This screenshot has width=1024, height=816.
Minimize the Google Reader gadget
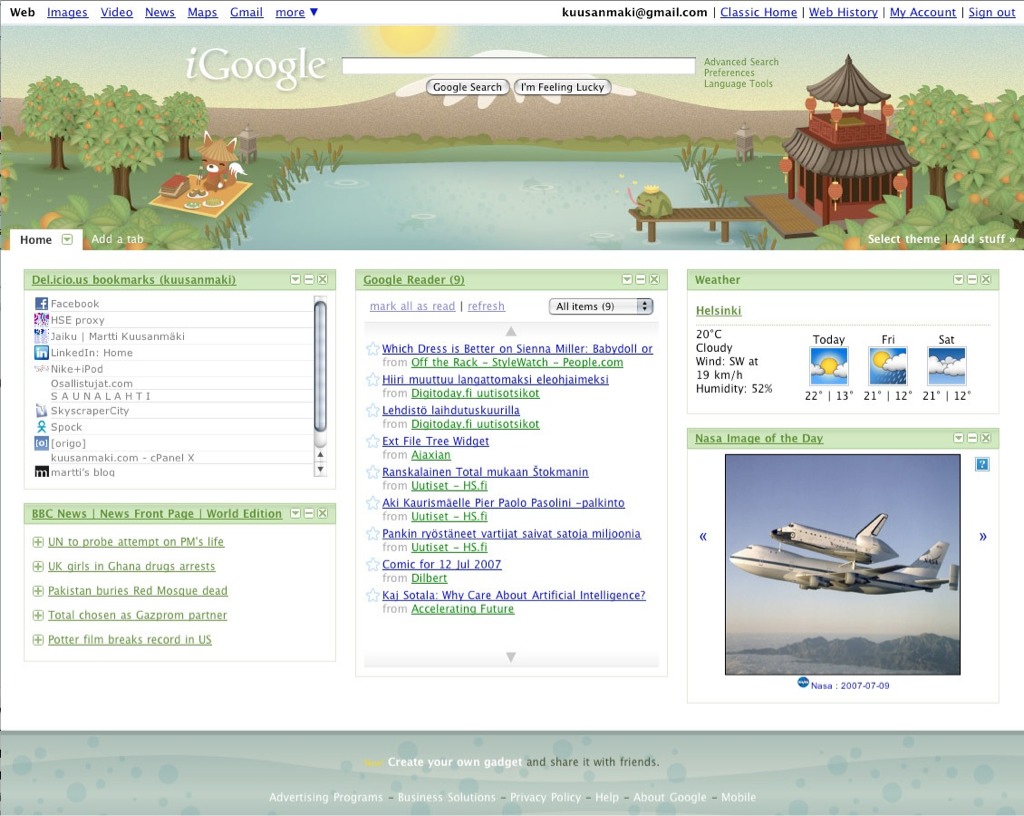(640, 280)
